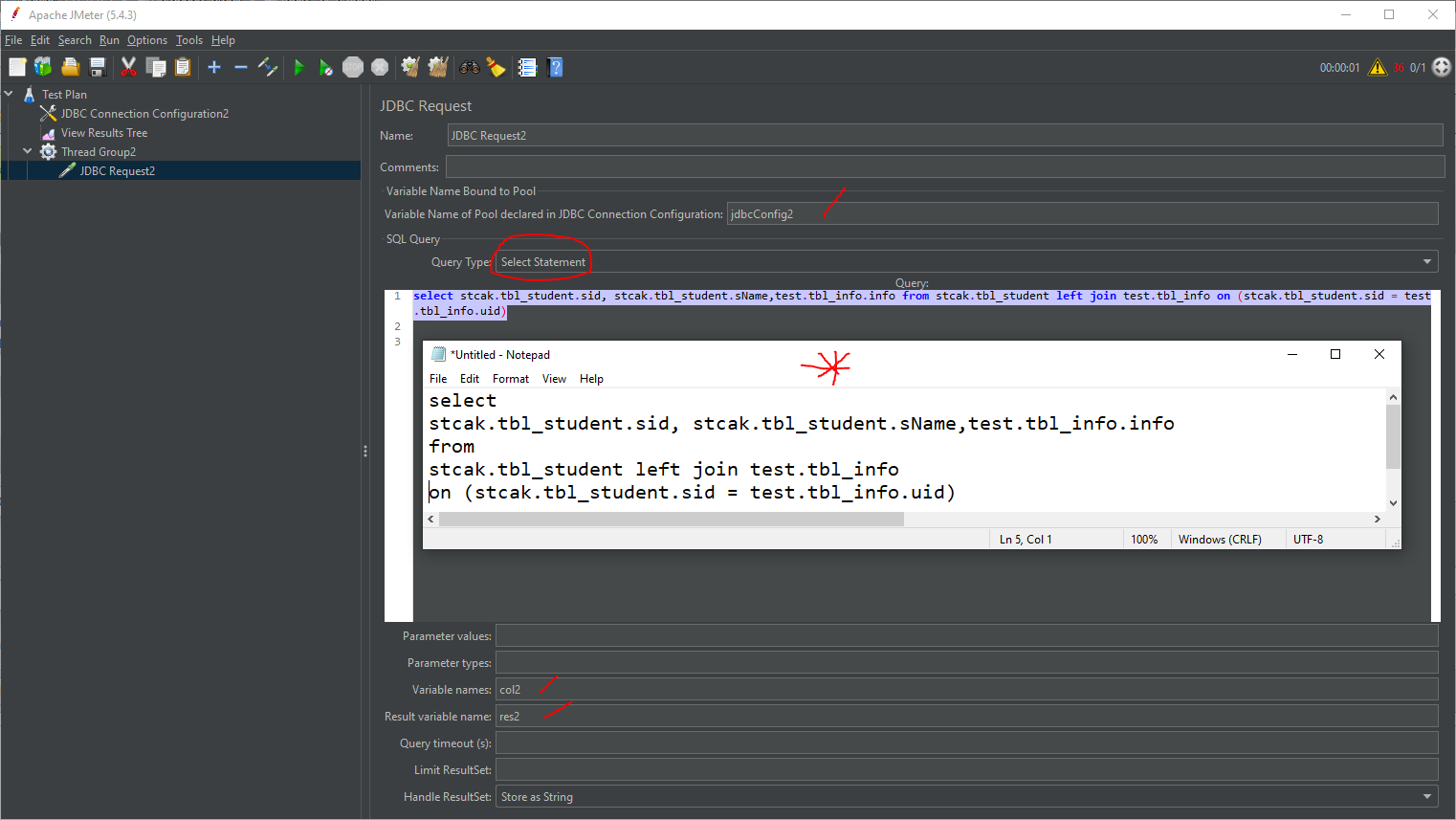Save the test plan with floppy icon
Viewport: 1456px width, 820px height.
(97, 67)
